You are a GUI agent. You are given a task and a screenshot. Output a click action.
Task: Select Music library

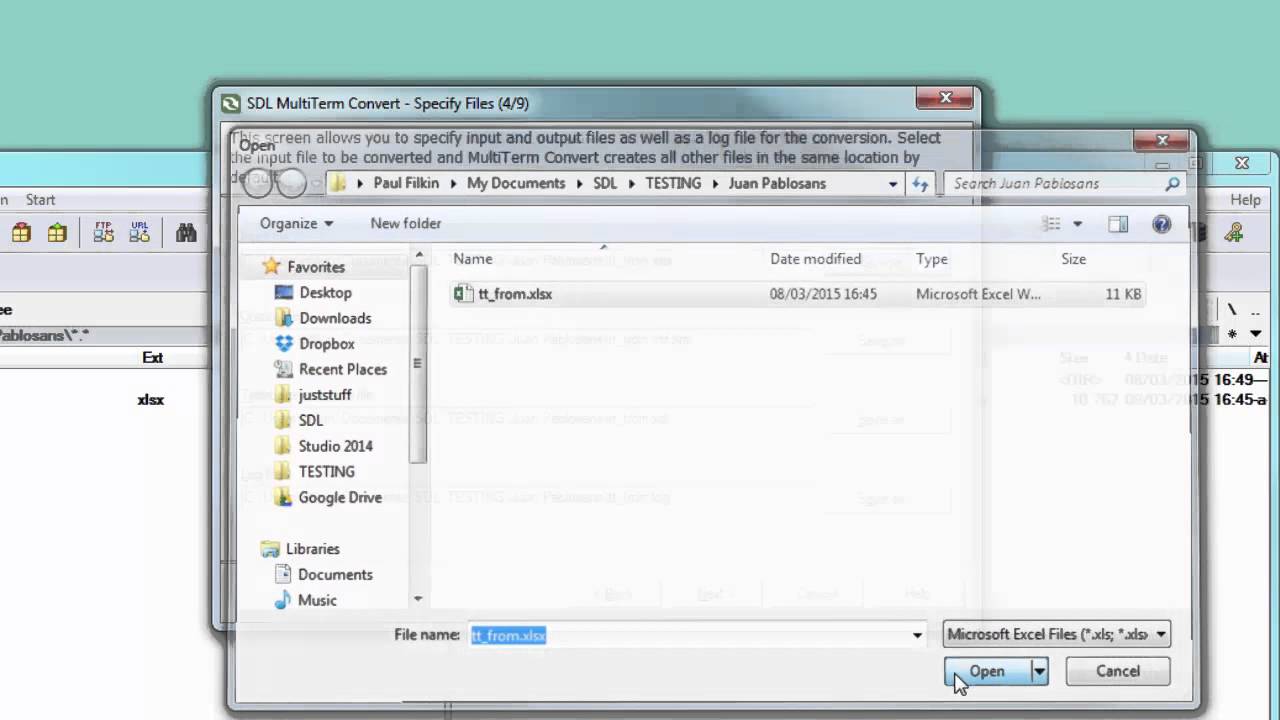click(317, 600)
